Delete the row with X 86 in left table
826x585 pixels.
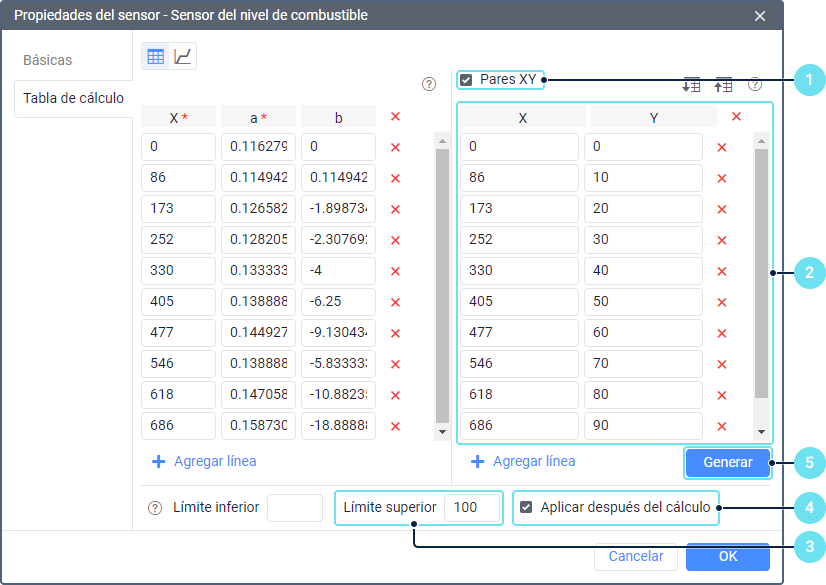pyautogui.click(x=395, y=178)
